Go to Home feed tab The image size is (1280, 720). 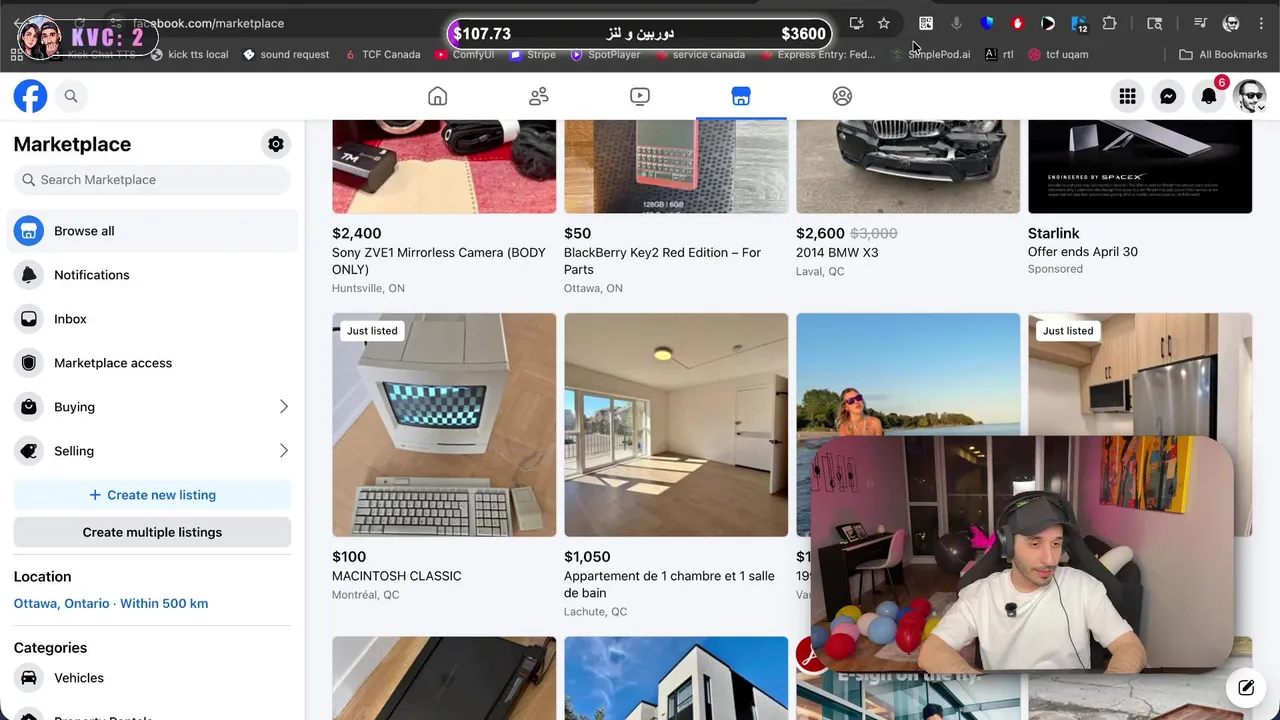pos(437,96)
